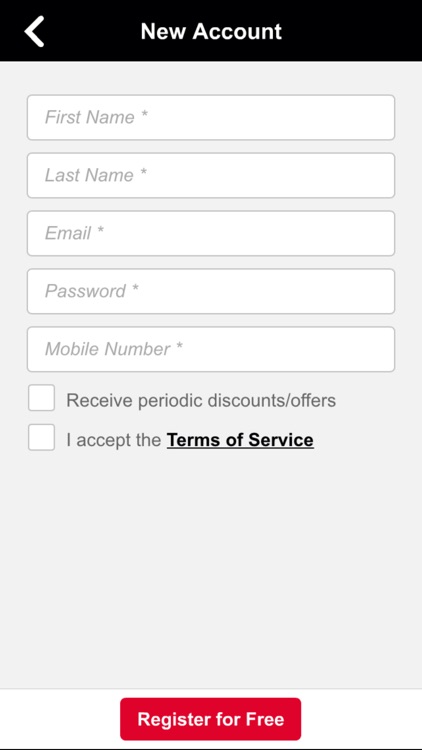
Task: Click the red Register for Free button
Action: tap(211, 719)
